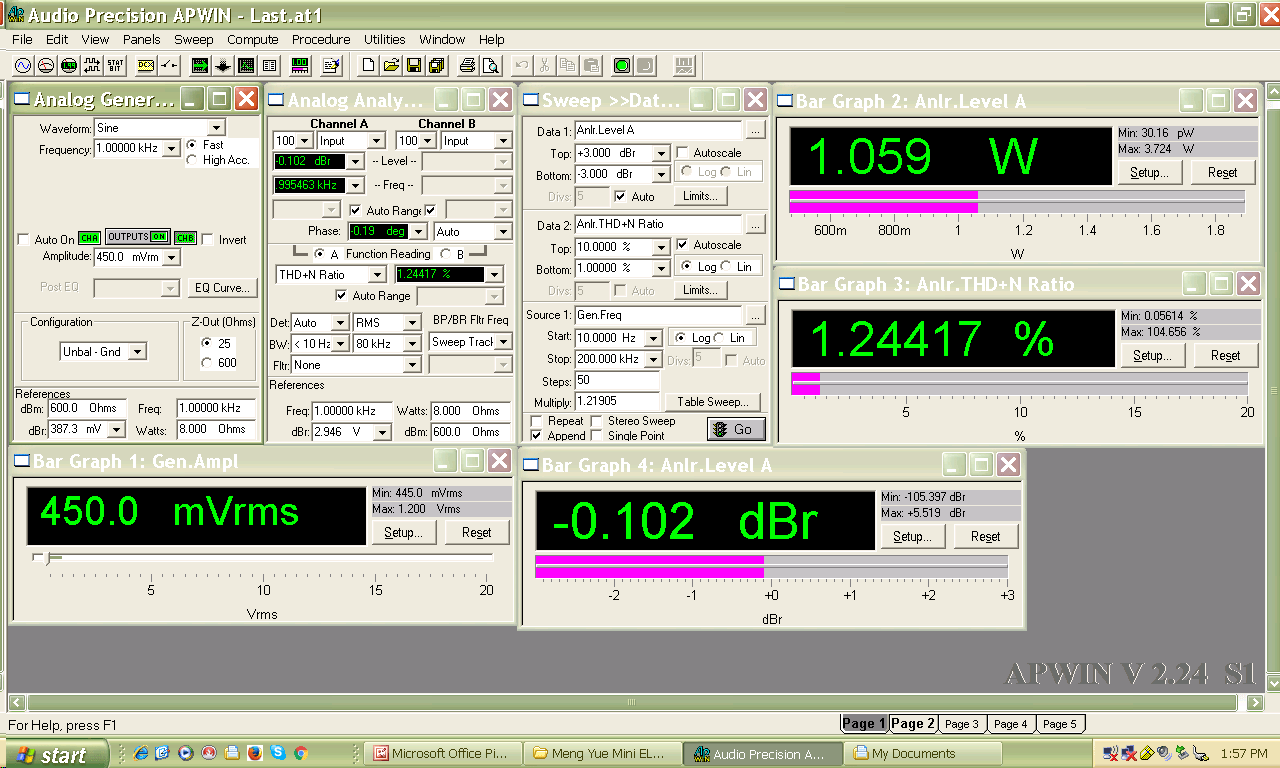The width and height of the screenshot is (1280, 768).
Task: Open the procedure editor toolbar icon
Action: point(331,65)
